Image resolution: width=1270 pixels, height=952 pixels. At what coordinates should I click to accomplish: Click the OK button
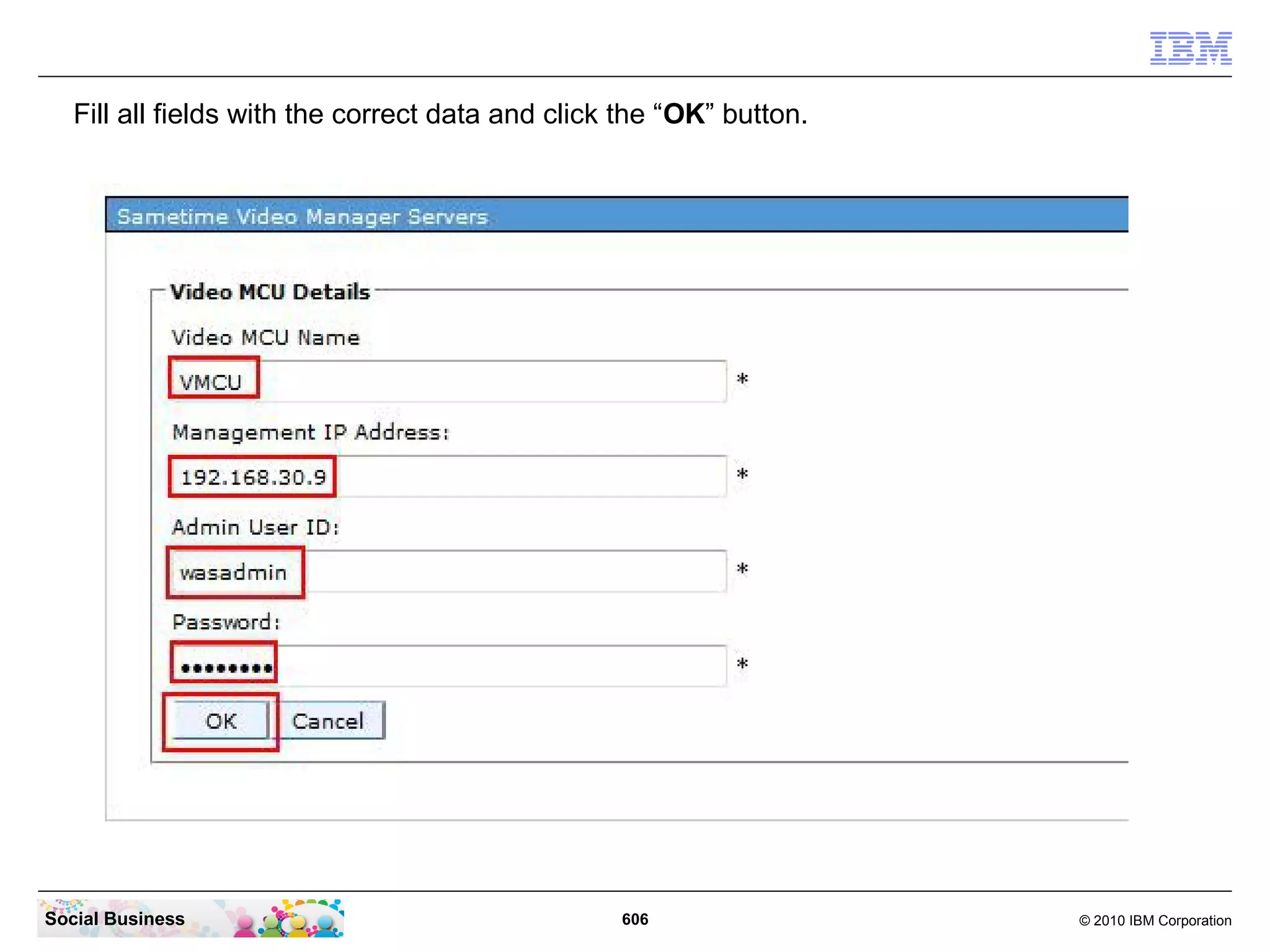[221, 720]
